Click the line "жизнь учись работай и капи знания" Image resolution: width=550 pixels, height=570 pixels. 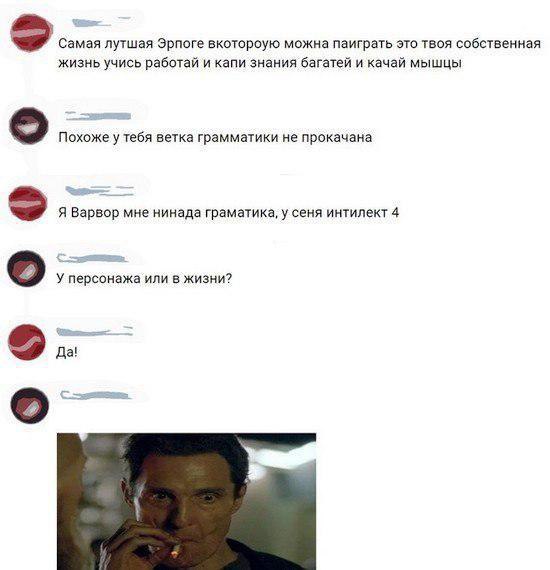(260, 63)
